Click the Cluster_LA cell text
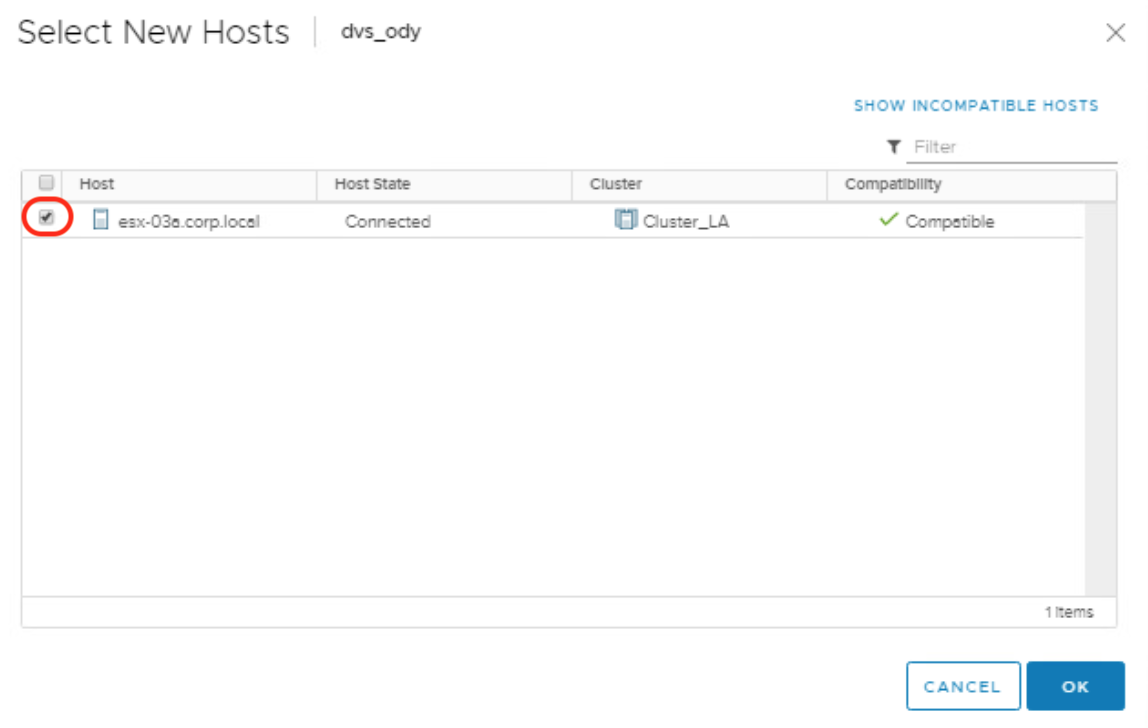 click(x=686, y=222)
